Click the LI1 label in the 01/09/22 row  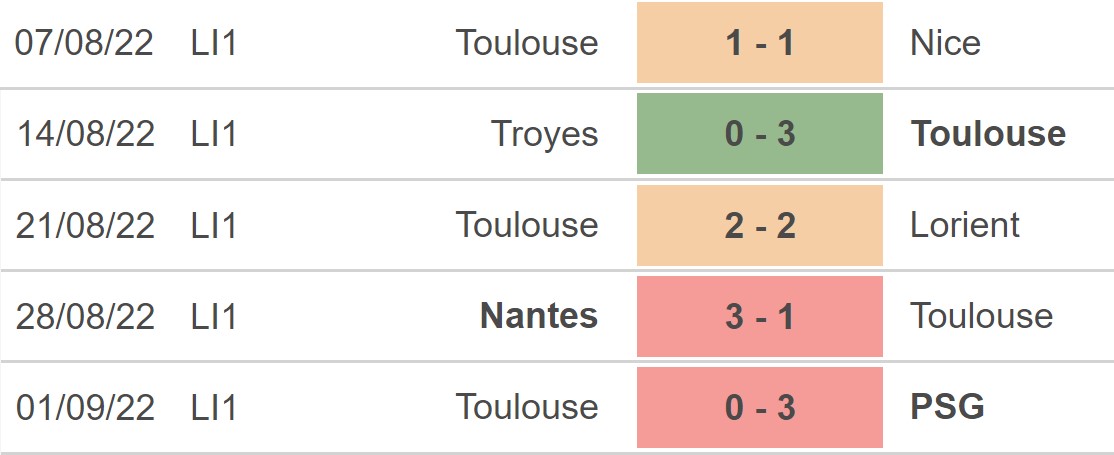click(x=214, y=407)
